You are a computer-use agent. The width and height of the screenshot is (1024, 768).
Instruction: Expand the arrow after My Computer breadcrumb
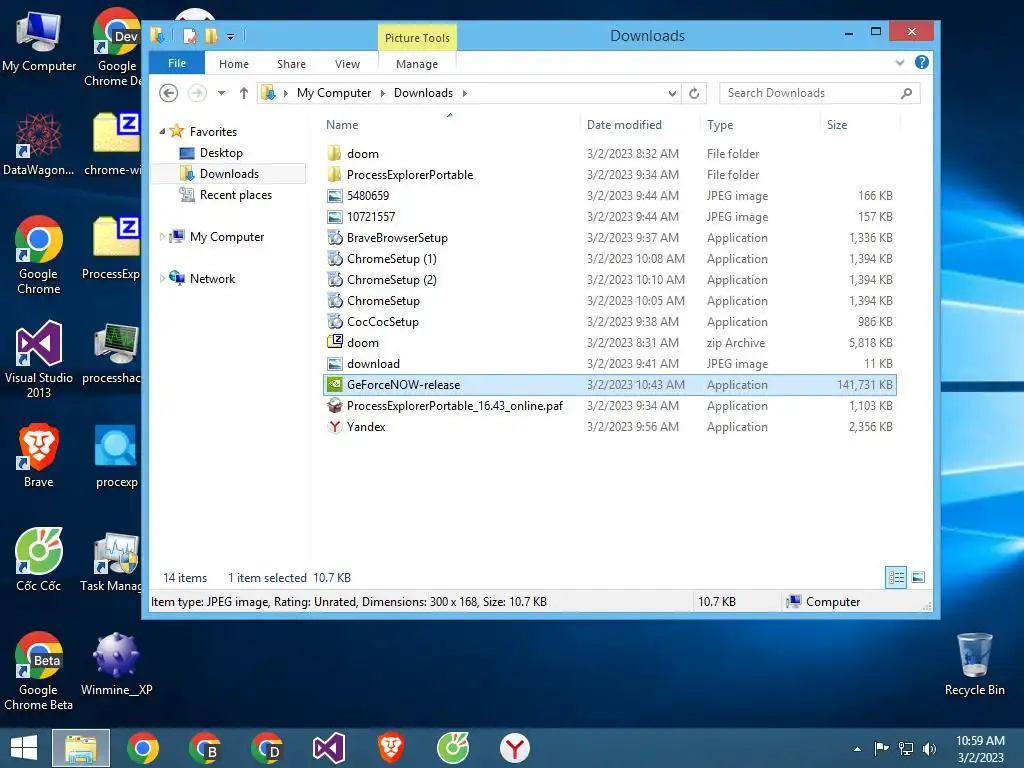coord(383,93)
